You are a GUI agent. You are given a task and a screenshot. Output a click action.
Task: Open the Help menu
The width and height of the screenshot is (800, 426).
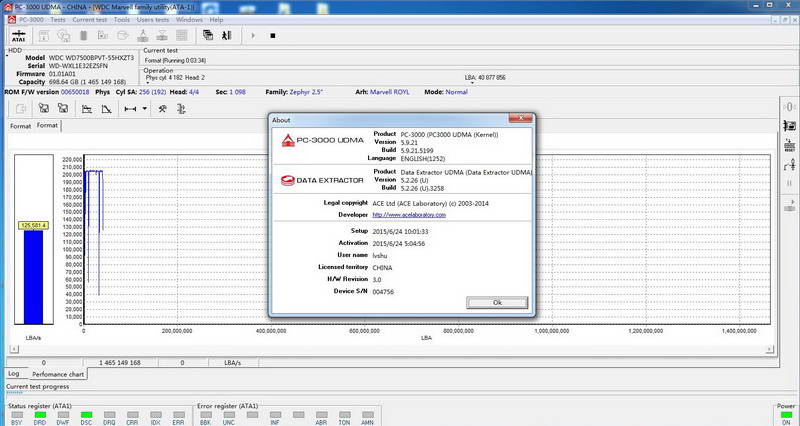click(x=216, y=19)
